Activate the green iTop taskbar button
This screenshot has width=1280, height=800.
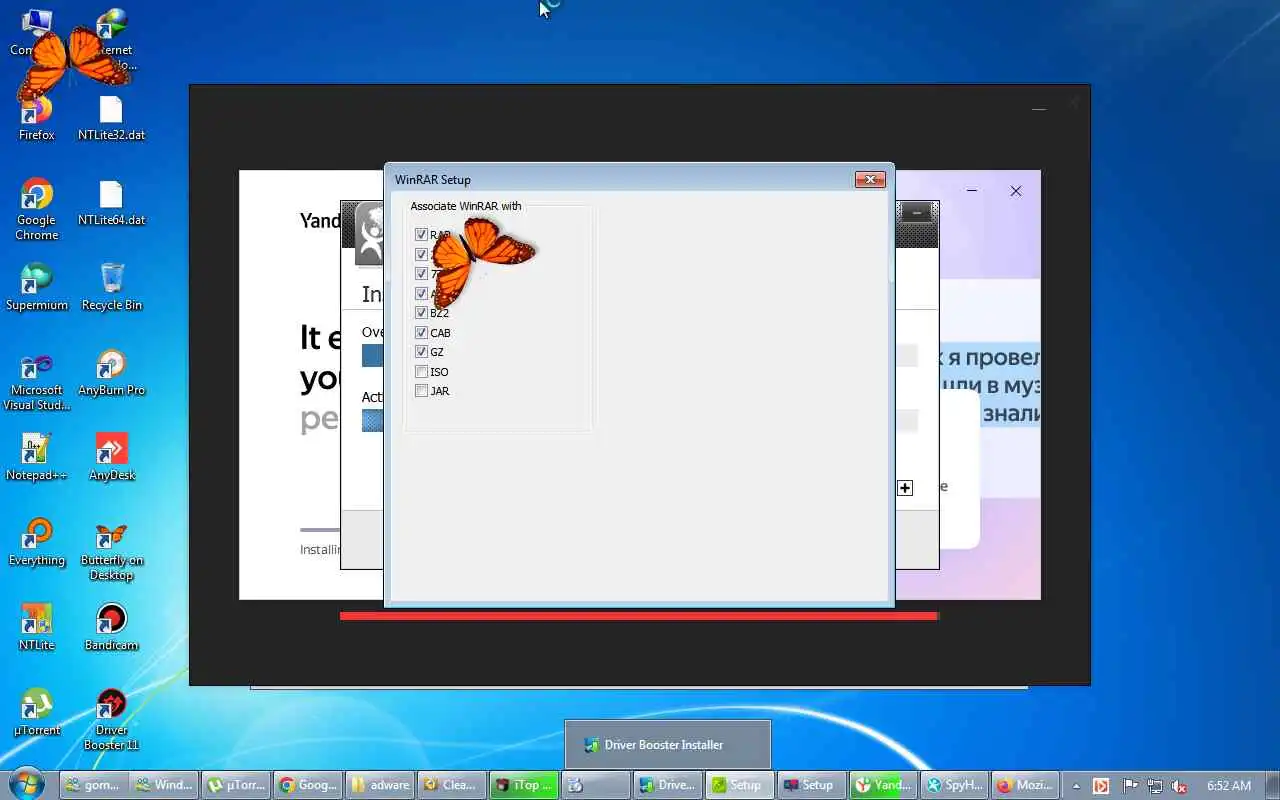click(525, 785)
